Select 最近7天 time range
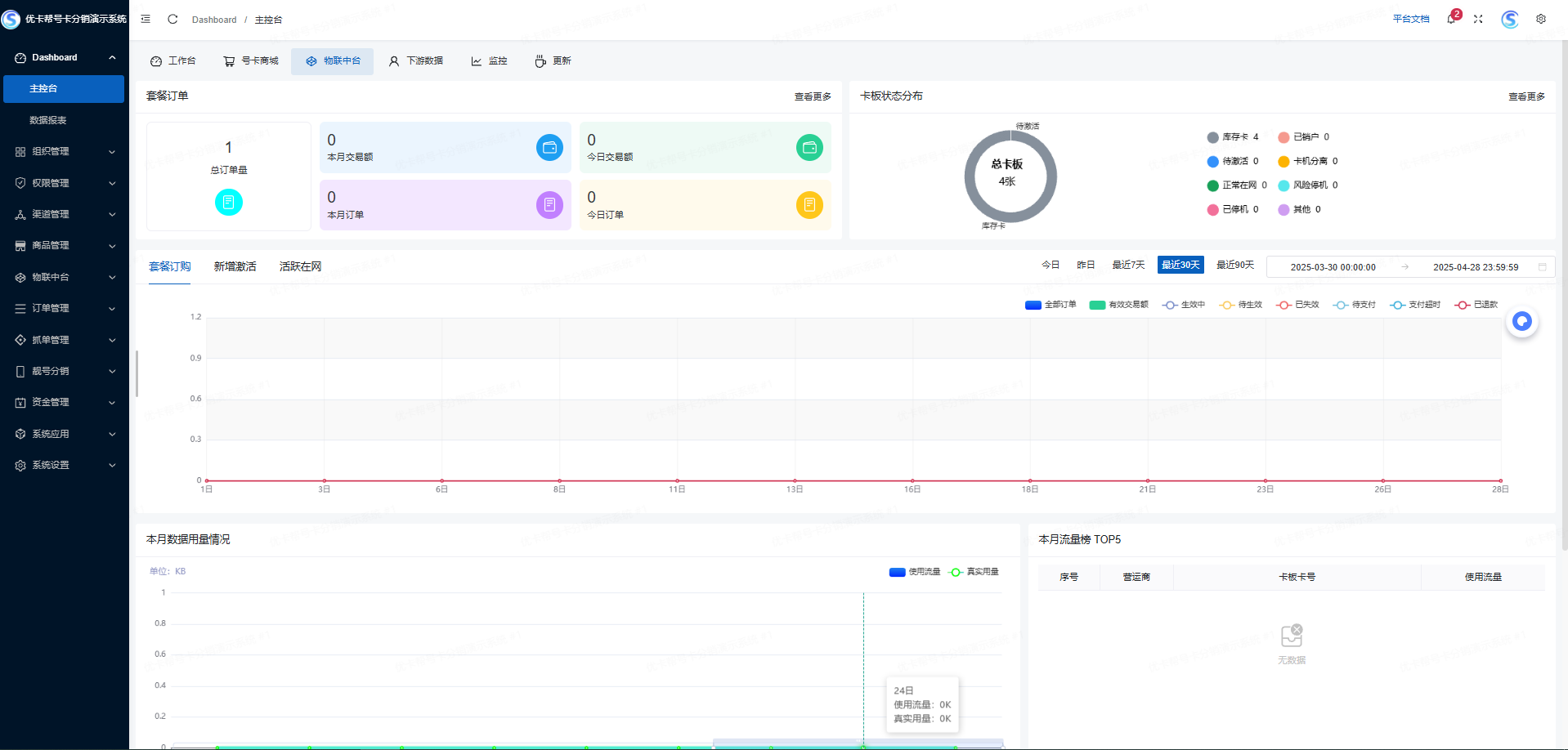The image size is (1568, 750). [x=1128, y=265]
